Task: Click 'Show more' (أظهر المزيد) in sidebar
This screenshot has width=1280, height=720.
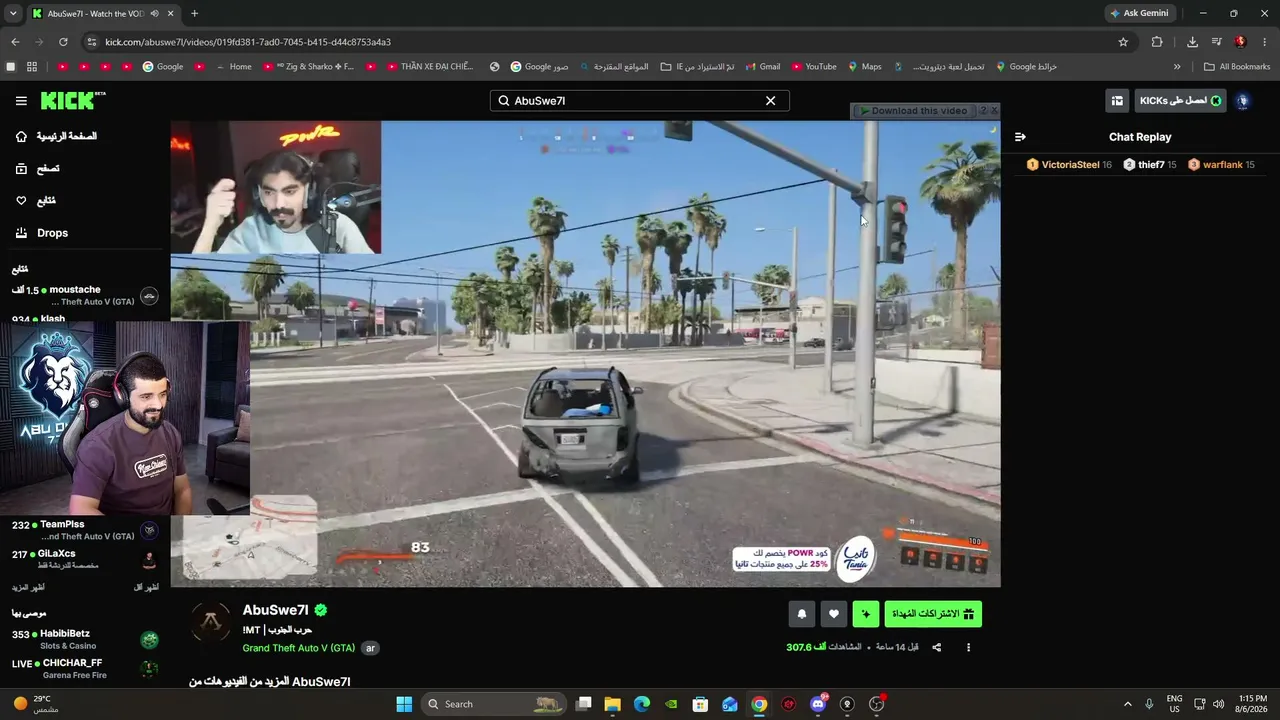Action: point(28,588)
